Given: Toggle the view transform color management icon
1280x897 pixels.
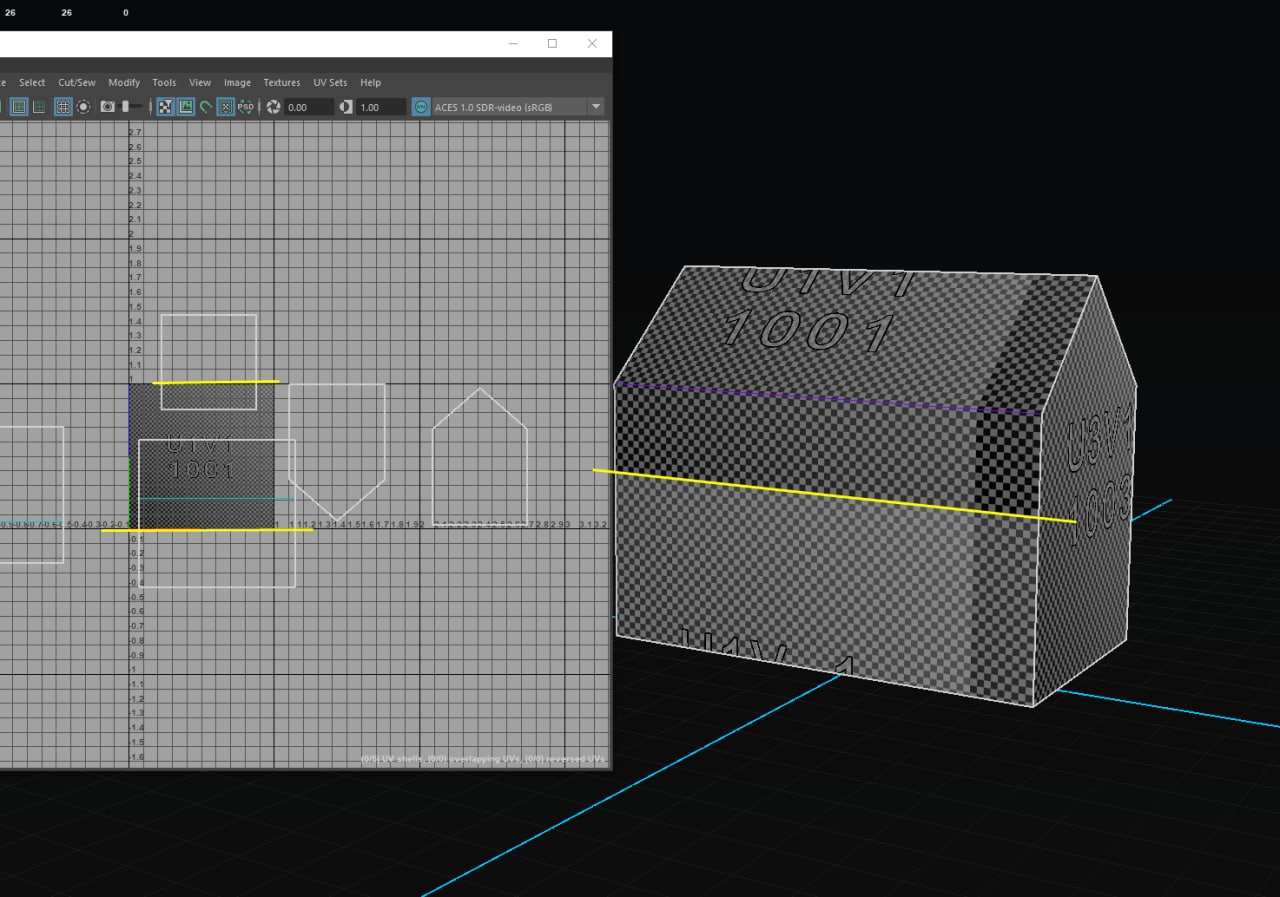Looking at the screenshot, I should click(x=421, y=106).
